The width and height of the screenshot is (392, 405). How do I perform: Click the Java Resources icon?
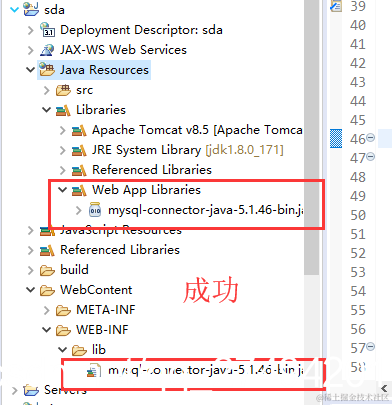click(x=47, y=69)
